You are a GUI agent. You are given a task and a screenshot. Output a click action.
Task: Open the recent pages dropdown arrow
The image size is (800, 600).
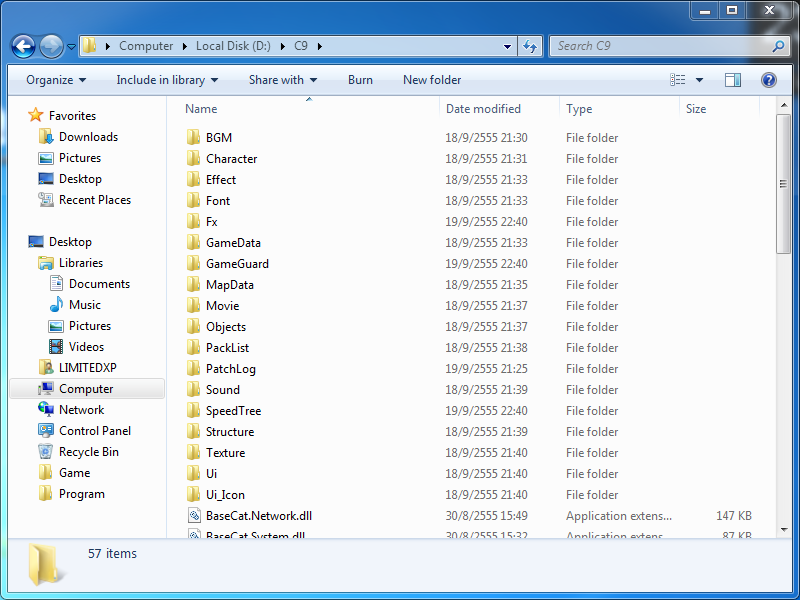(71, 46)
